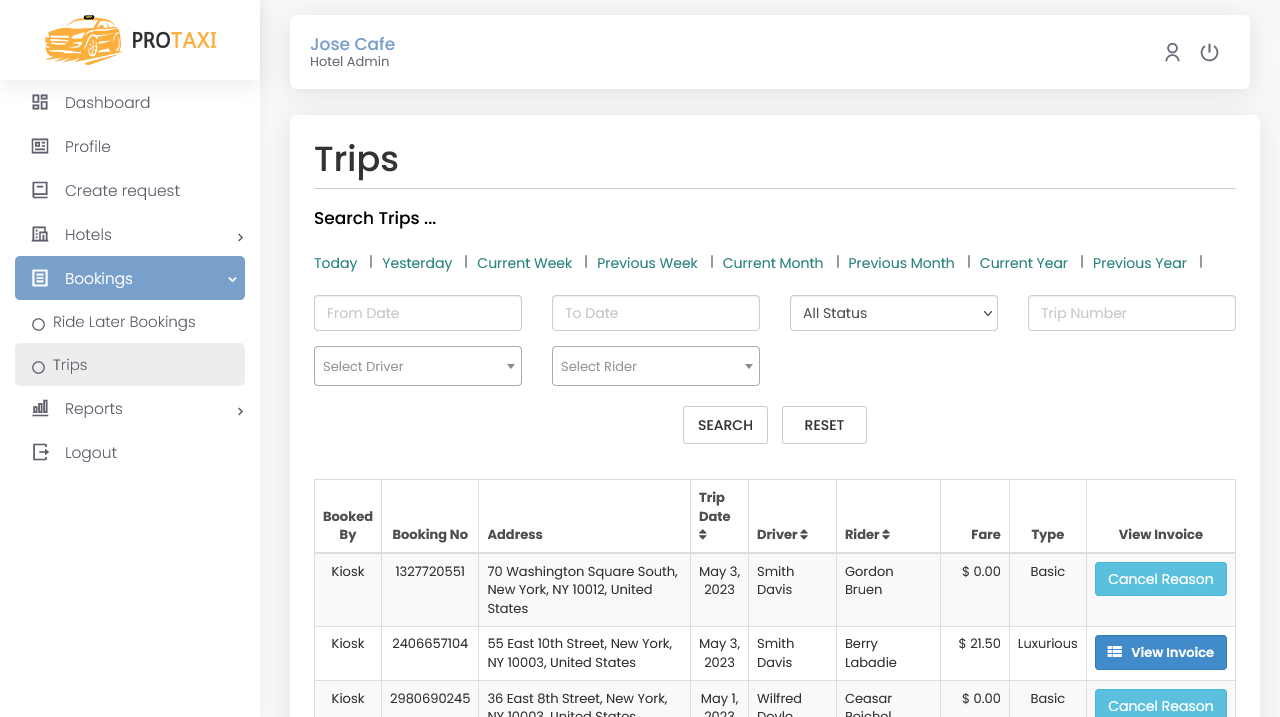This screenshot has height=717, width=1280.
Task: Click the Reports bar chart icon
Action: pyautogui.click(x=40, y=408)
